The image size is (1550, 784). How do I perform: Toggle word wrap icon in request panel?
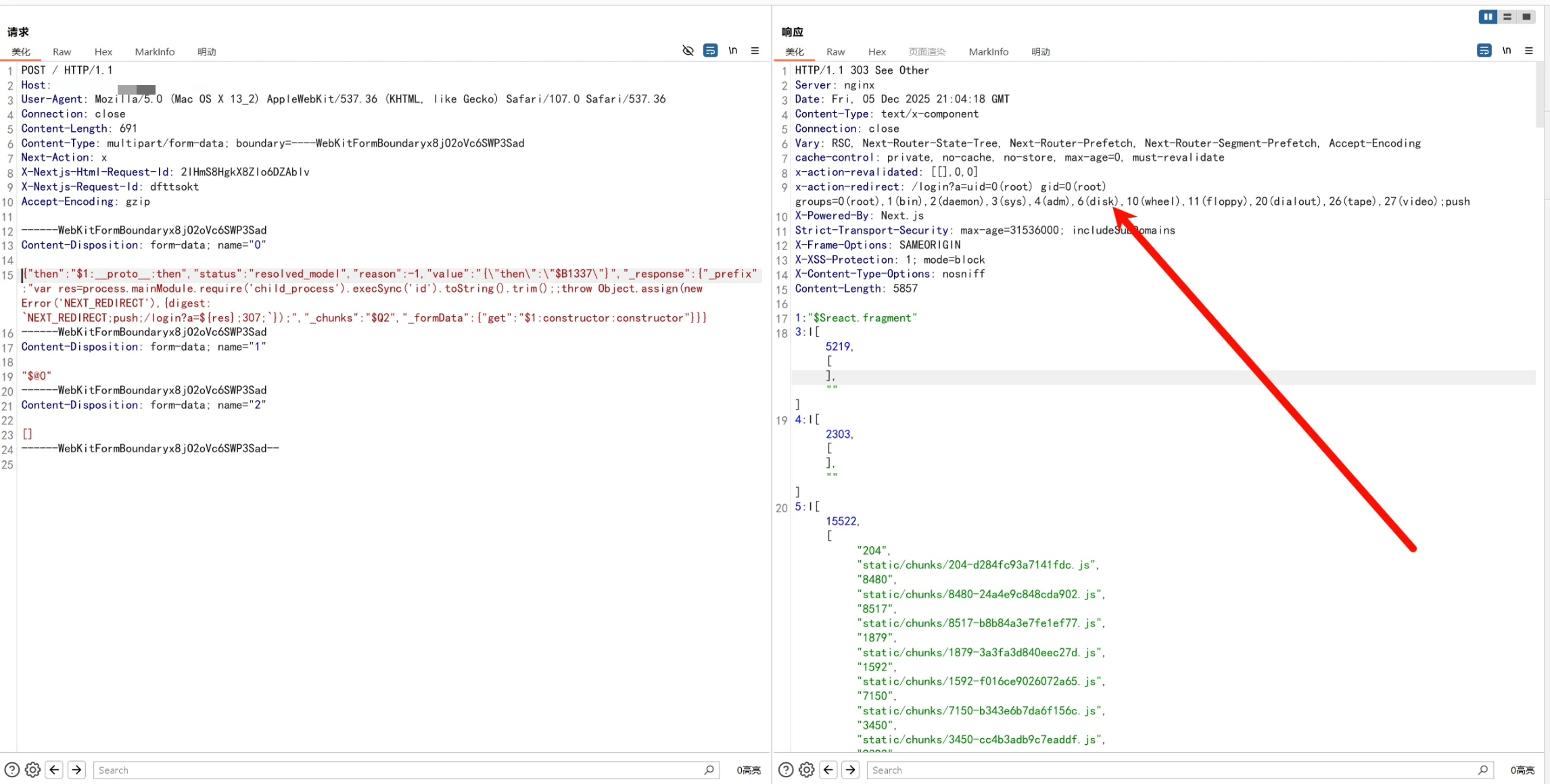tap(710, 51)
